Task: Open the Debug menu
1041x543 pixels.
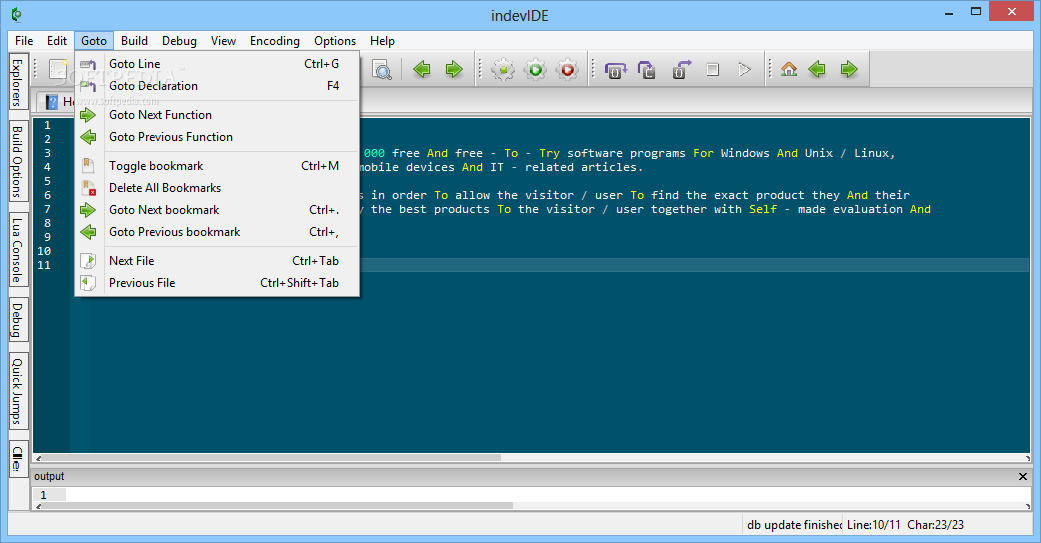Action: [179, 40]
